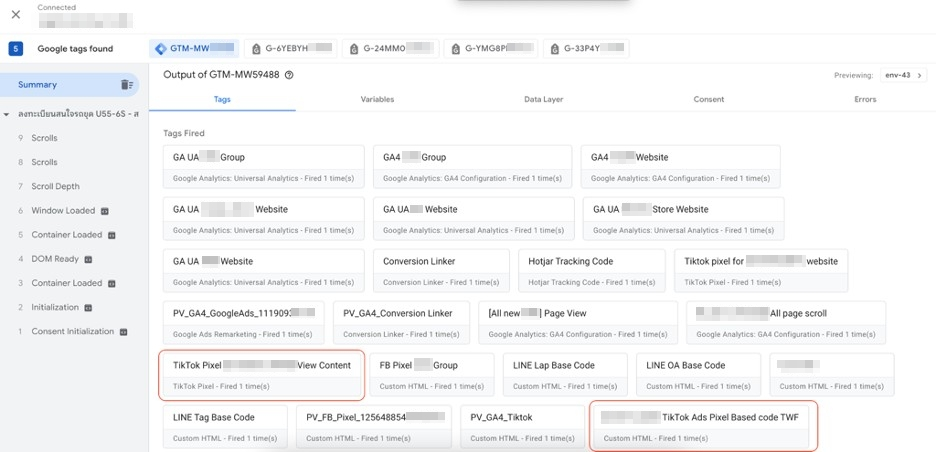Click the Consent Initialization badge icon
Image resolution: width=936 pixels, height=452 pixels.
tap(124, 331)
